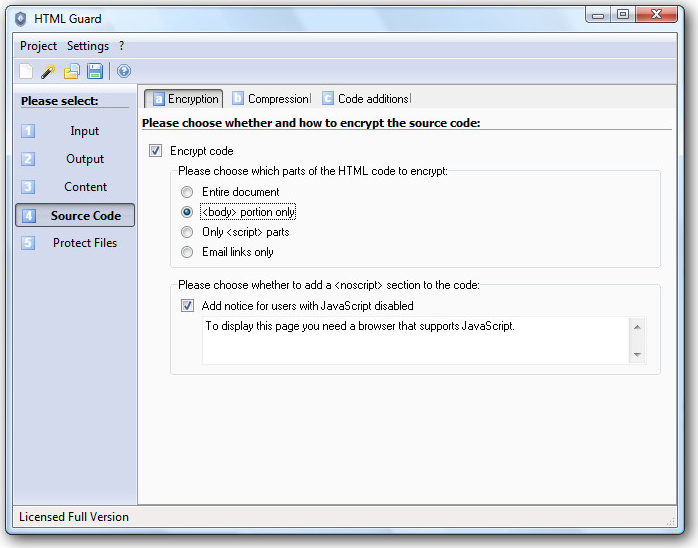Click the 'b' icon on Compression tab

(x=238, y=98)
